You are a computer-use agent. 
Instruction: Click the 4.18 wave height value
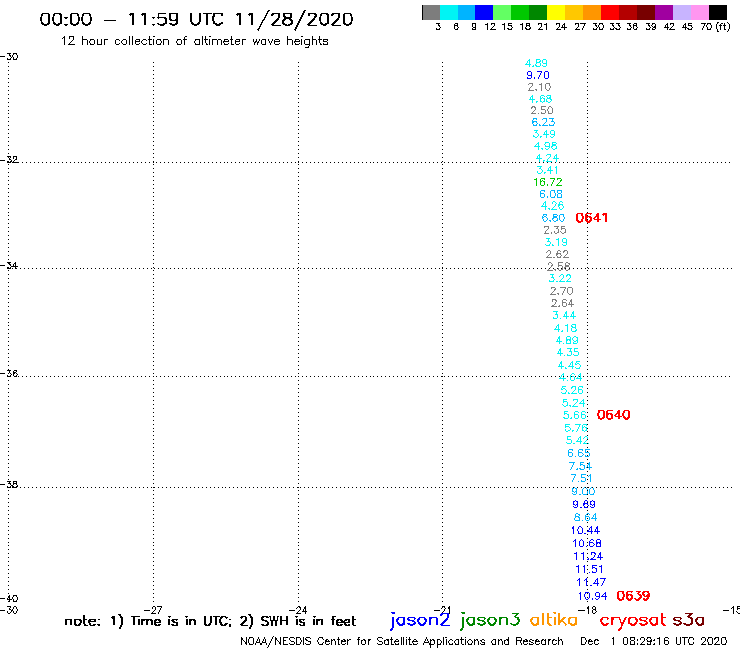click(565, 328)
